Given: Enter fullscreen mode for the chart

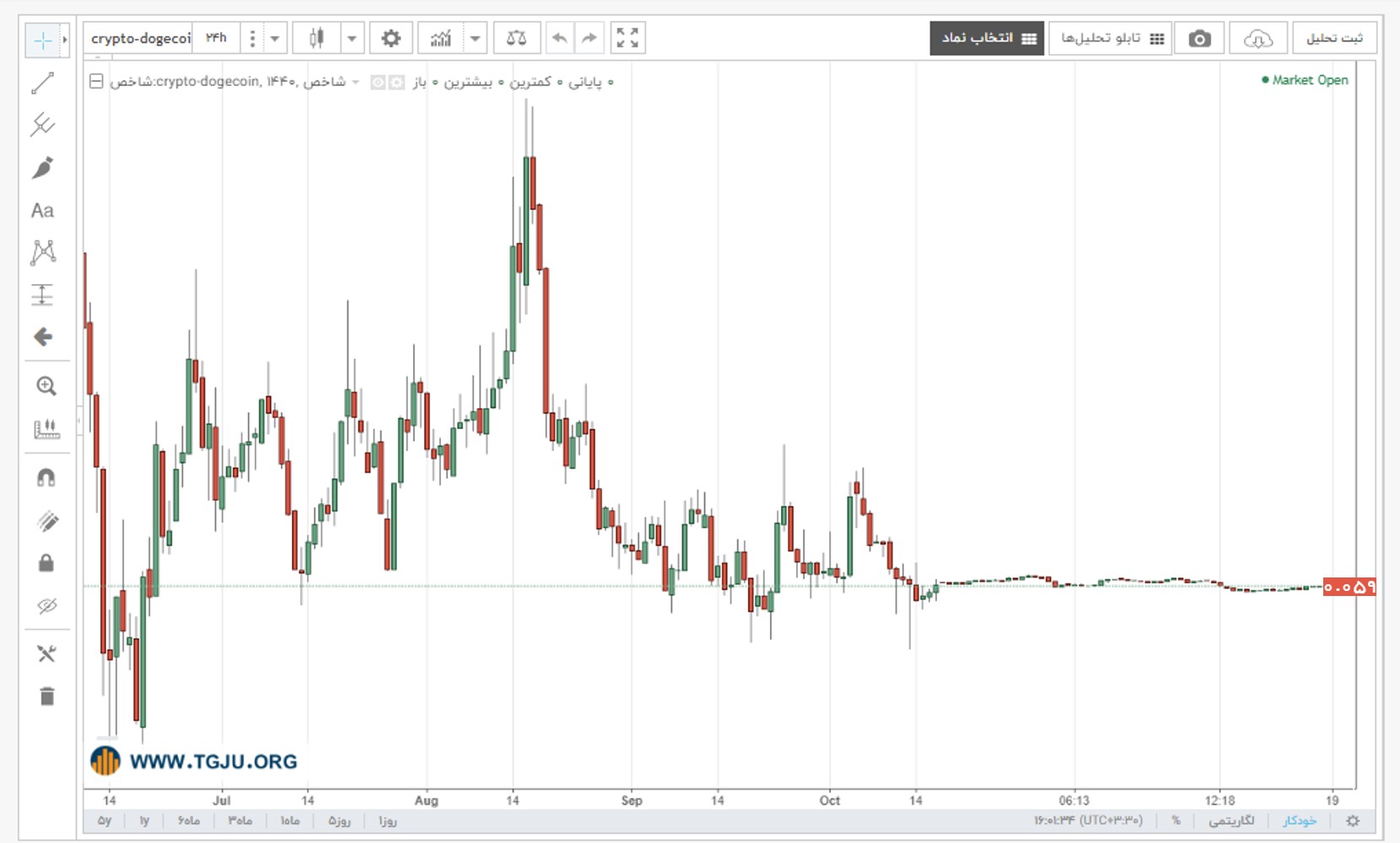Looking at the screenshot, I should pyautogui.click(x=627, y=38).
